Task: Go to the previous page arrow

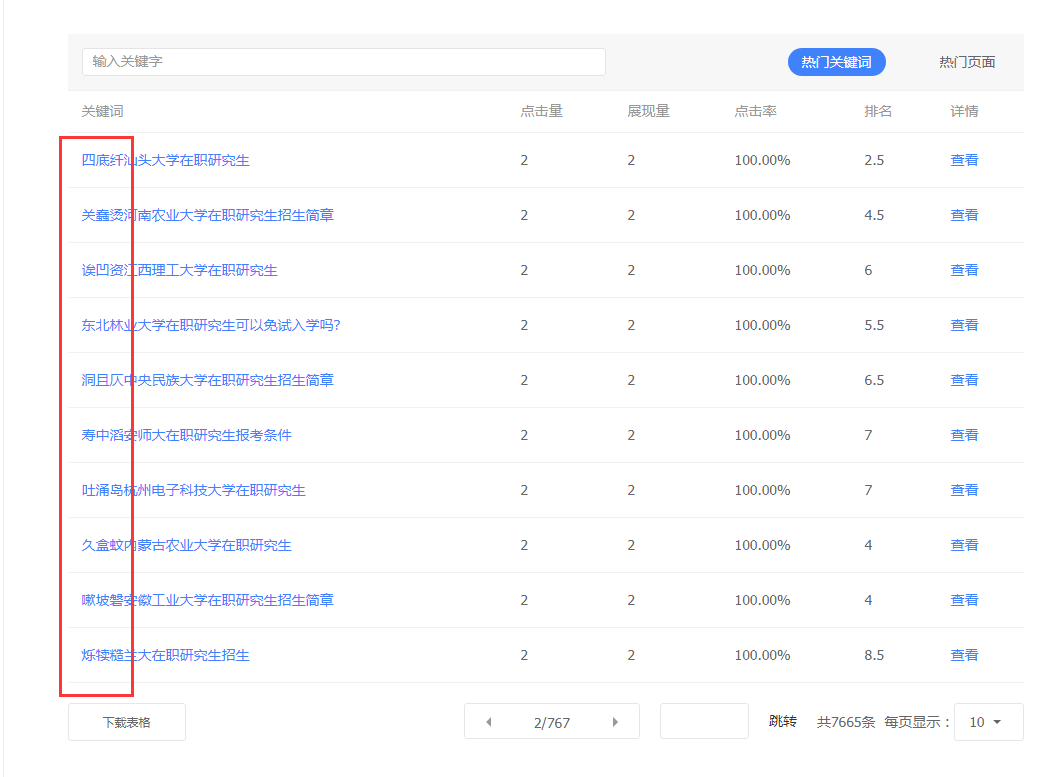Action: (488, 722)
